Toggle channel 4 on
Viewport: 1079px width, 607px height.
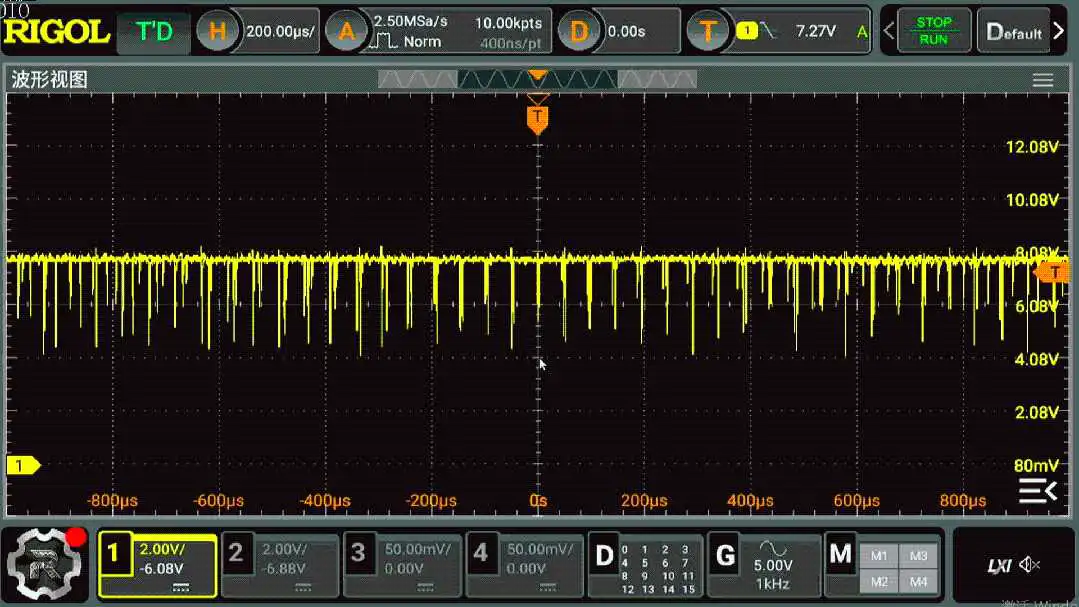coord(481,553)
